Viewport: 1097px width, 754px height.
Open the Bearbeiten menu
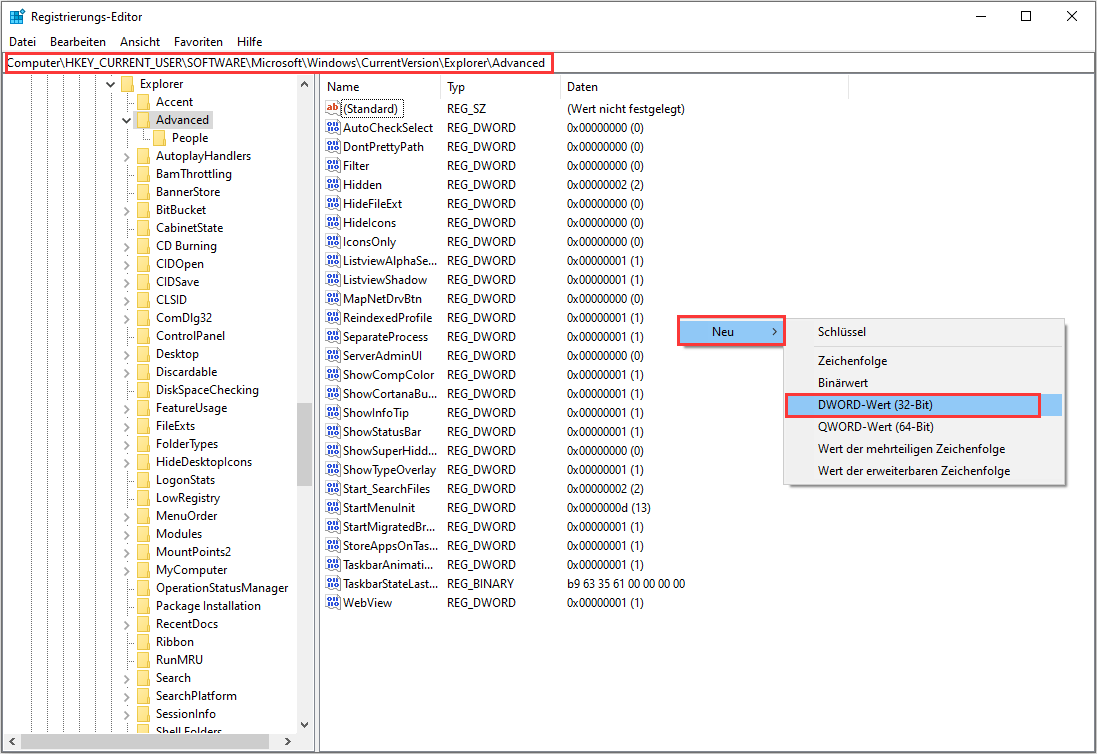pyautogui.click(x=78, y=42)
